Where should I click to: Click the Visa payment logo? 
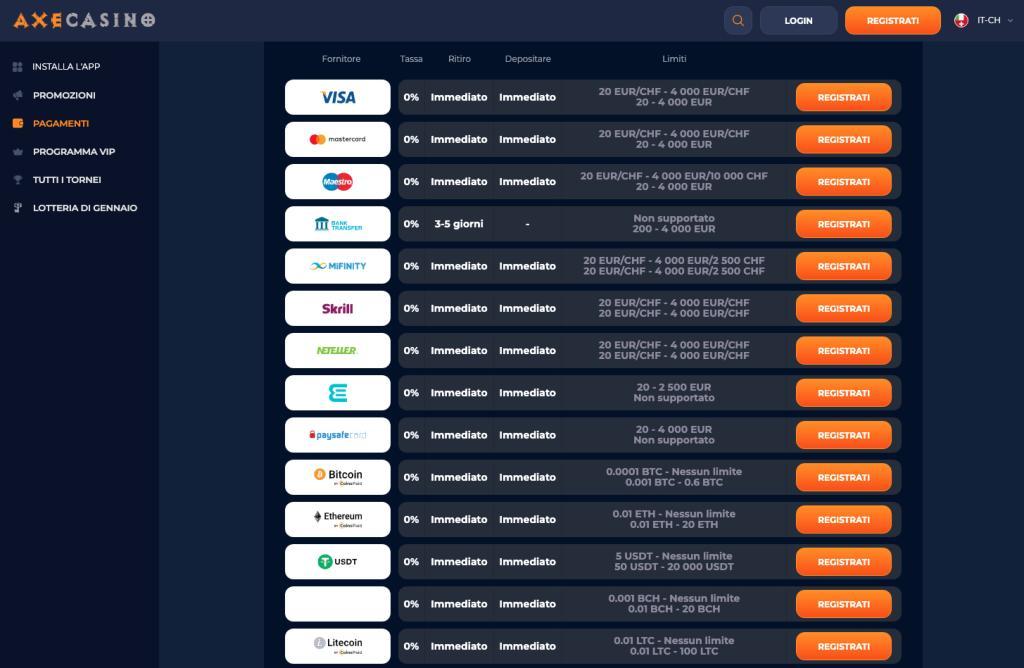tap(338, 98)
